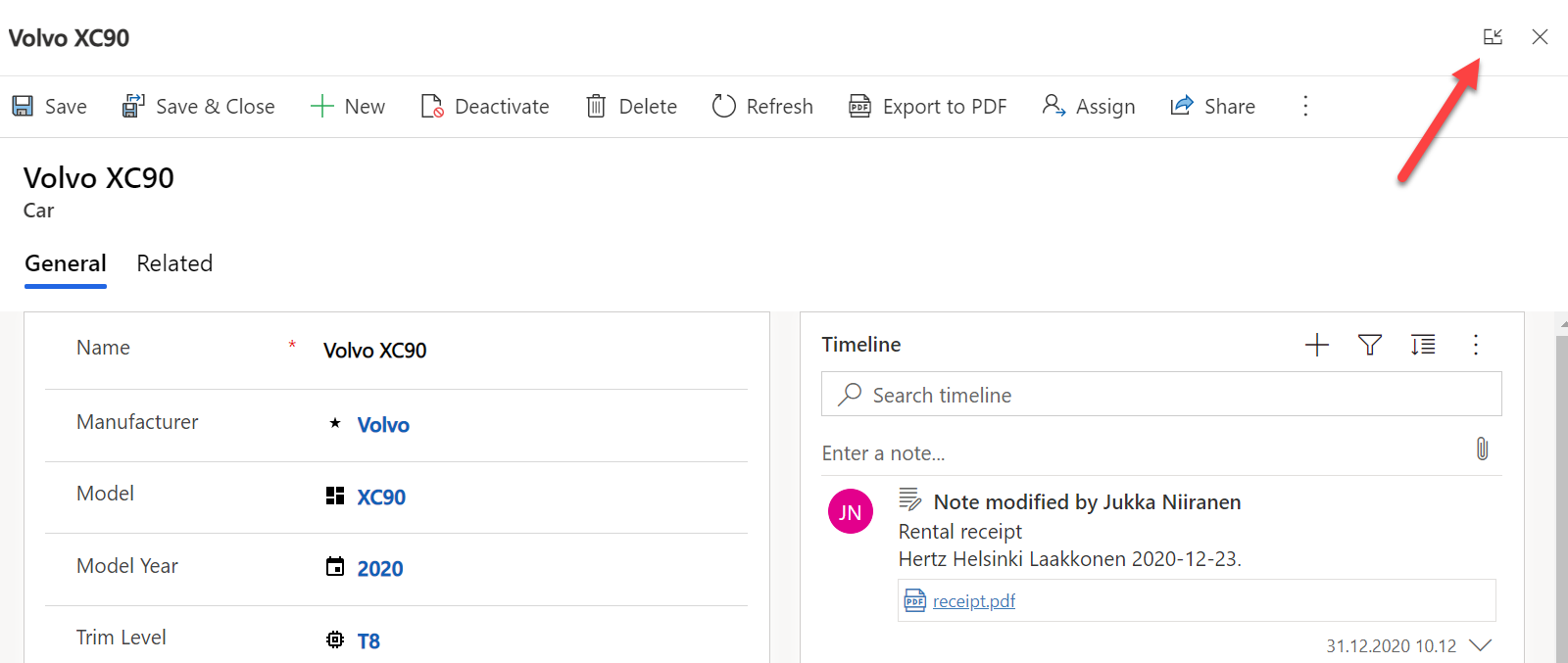Close the Volvo XC90 dialog
1568x663 pixels.
point(1540,37)
